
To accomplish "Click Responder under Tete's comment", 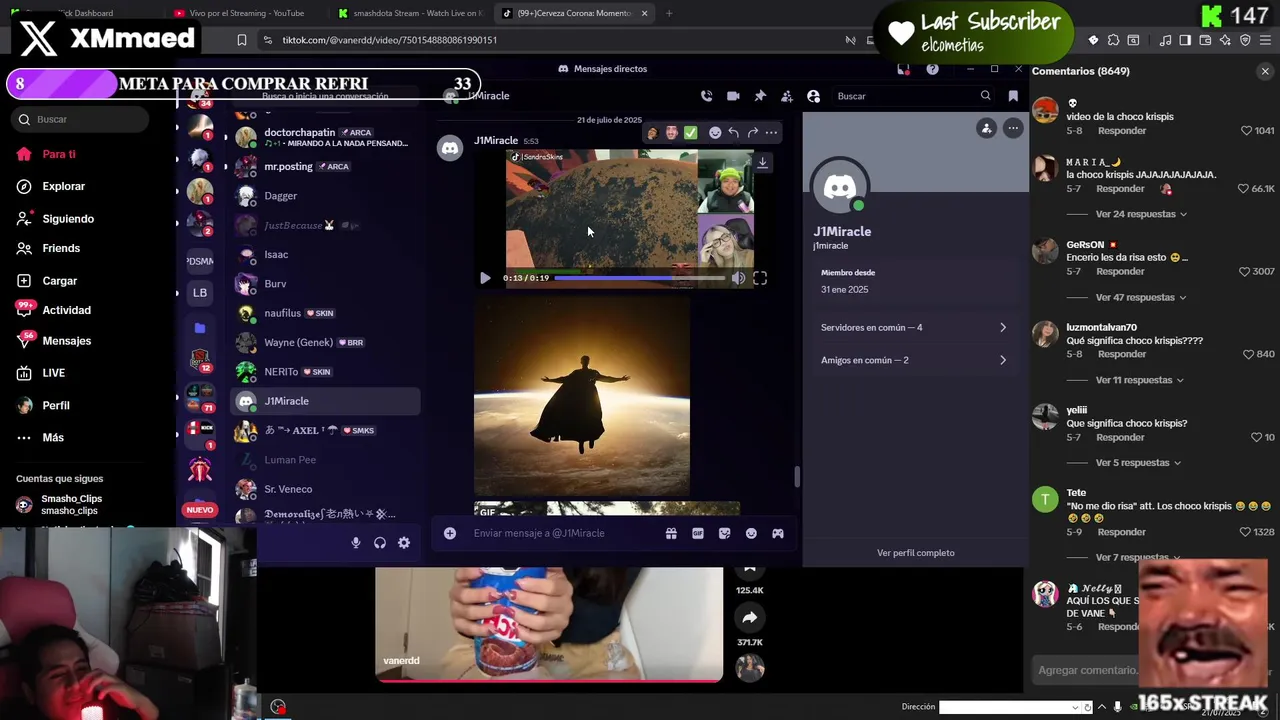I will pos(1121,532).
